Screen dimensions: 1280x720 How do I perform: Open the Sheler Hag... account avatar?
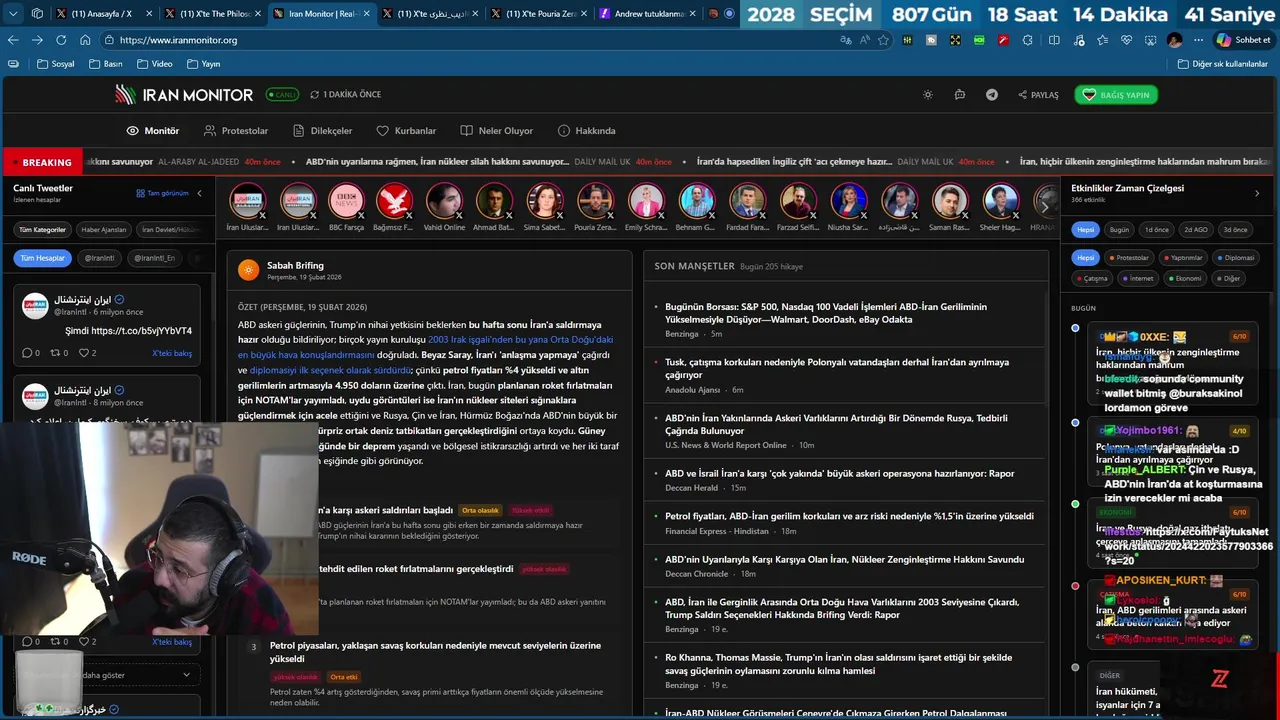pos(1000,201)
